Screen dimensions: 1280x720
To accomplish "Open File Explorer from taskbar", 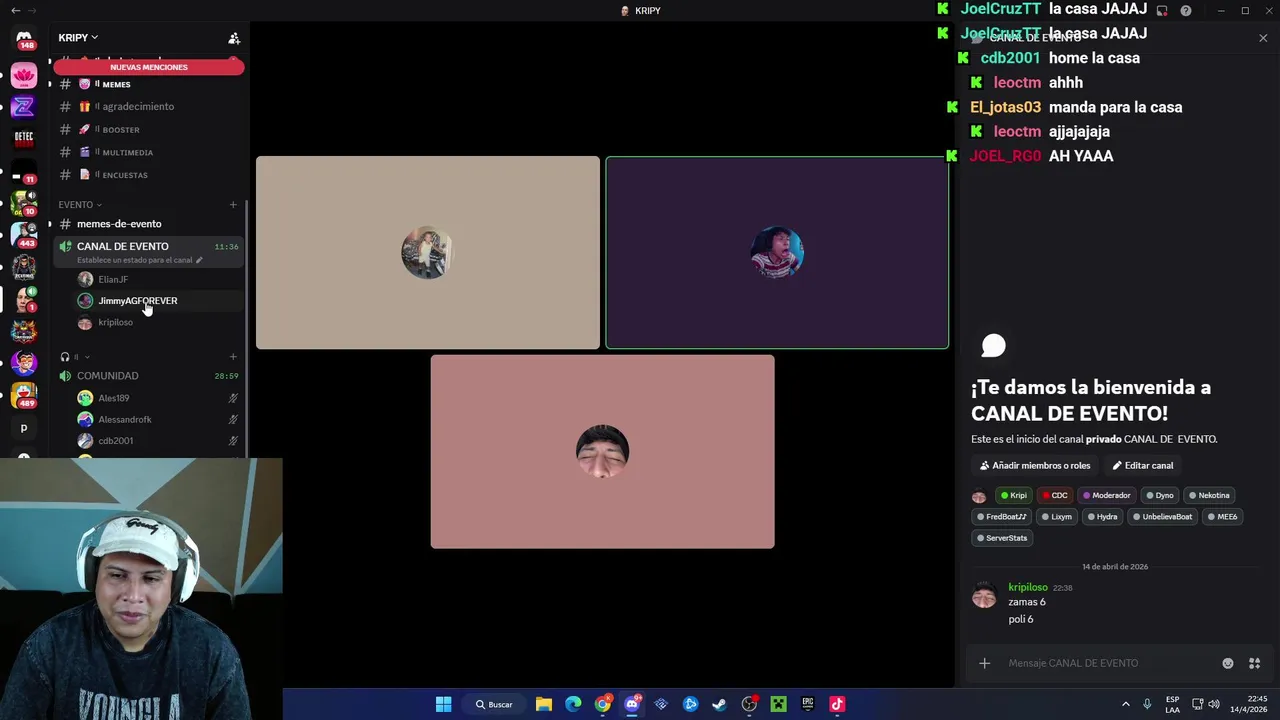I will click(543, 704).
